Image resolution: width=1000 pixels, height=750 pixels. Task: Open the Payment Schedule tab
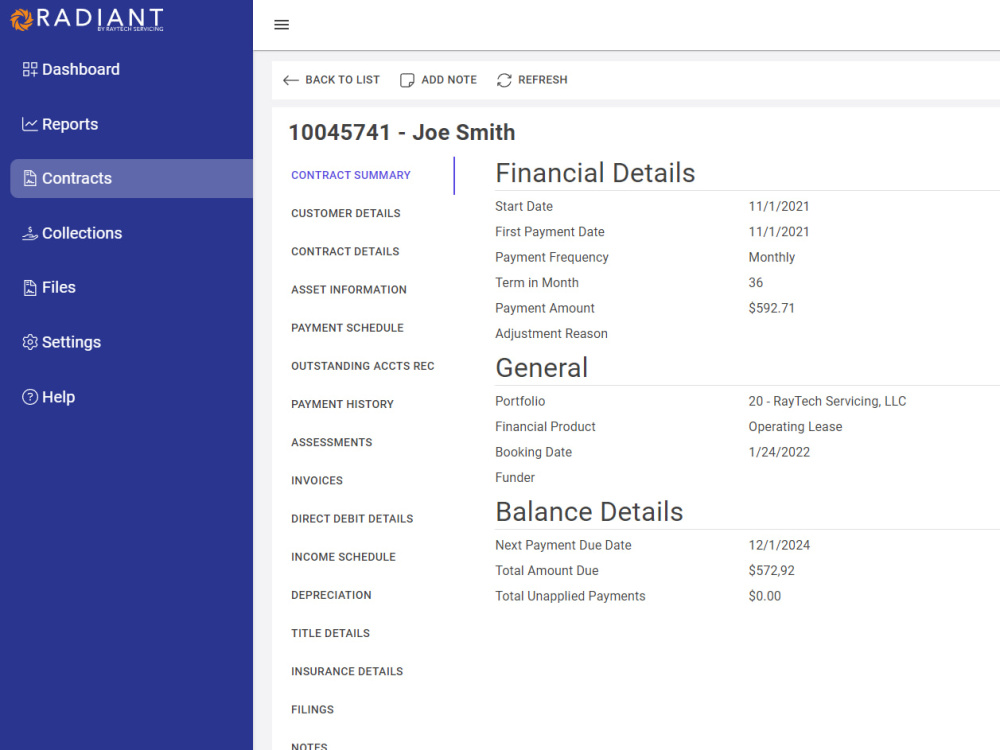point(348,328)
